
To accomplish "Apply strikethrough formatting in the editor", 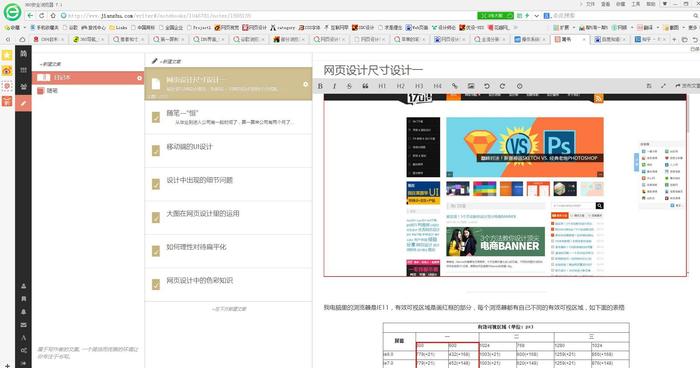I will pos(349,86).
